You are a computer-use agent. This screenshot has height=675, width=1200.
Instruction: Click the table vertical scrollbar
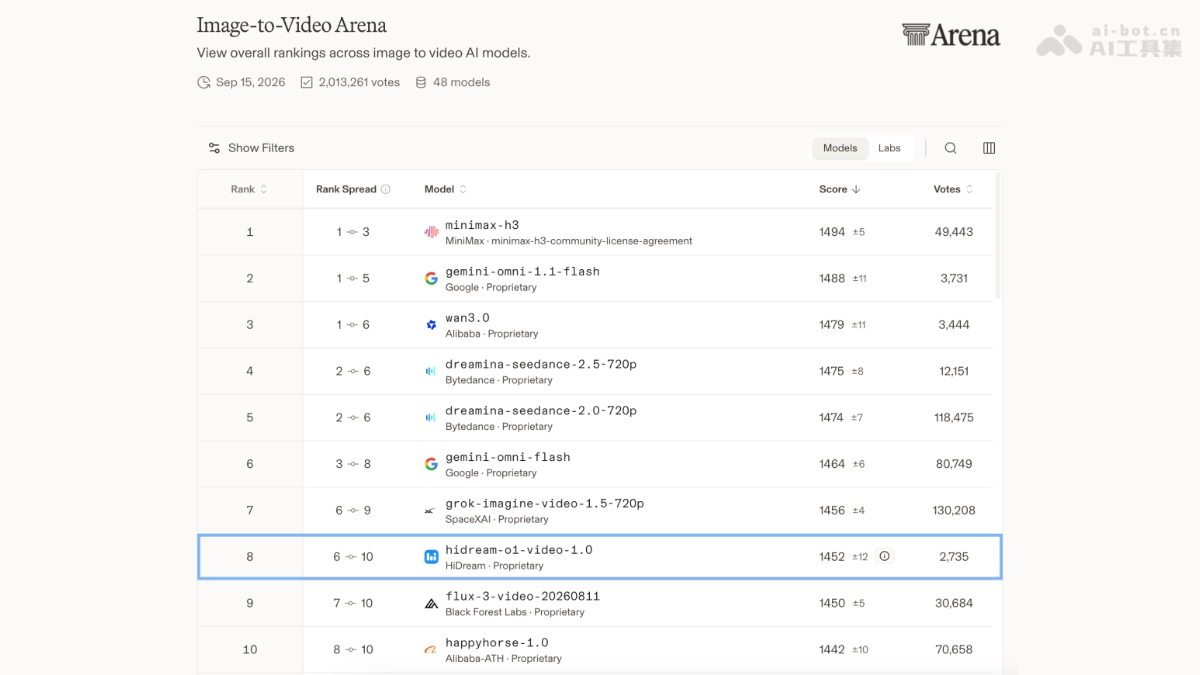[x=998, y=235]
